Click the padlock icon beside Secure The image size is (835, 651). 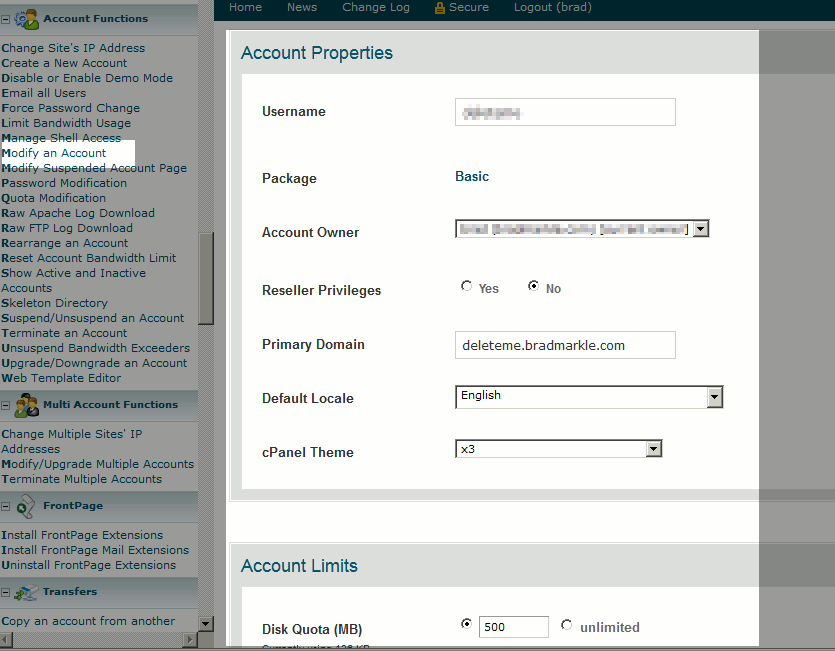[x=439, y=7]
